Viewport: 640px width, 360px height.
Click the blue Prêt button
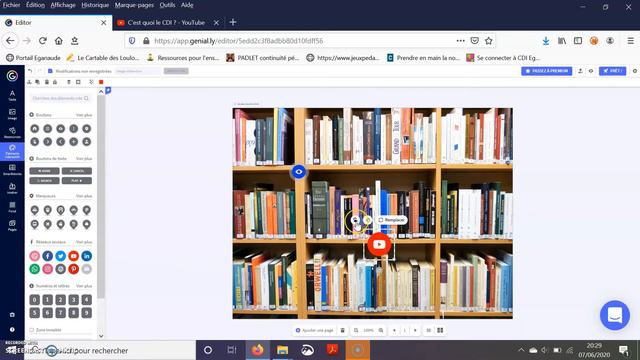click(612, 71)
